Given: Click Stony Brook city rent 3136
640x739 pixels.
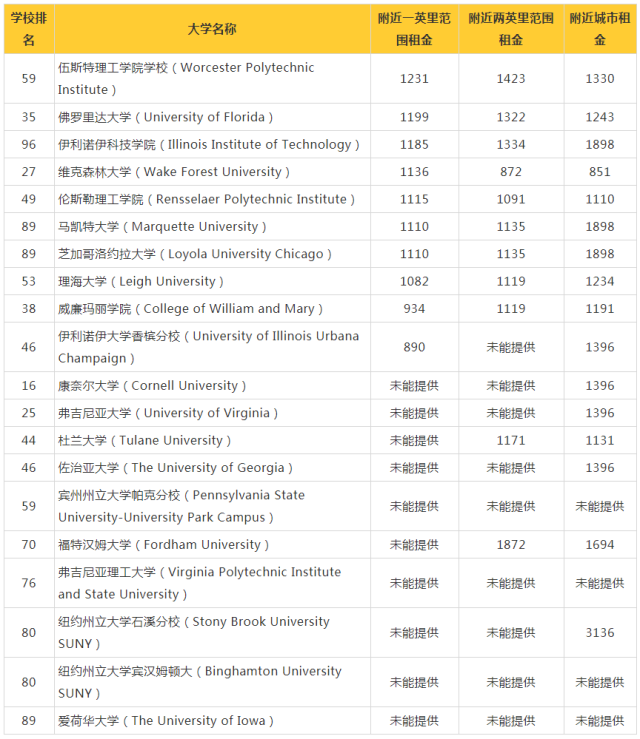Looking at the screenshot, I should 600,632.
